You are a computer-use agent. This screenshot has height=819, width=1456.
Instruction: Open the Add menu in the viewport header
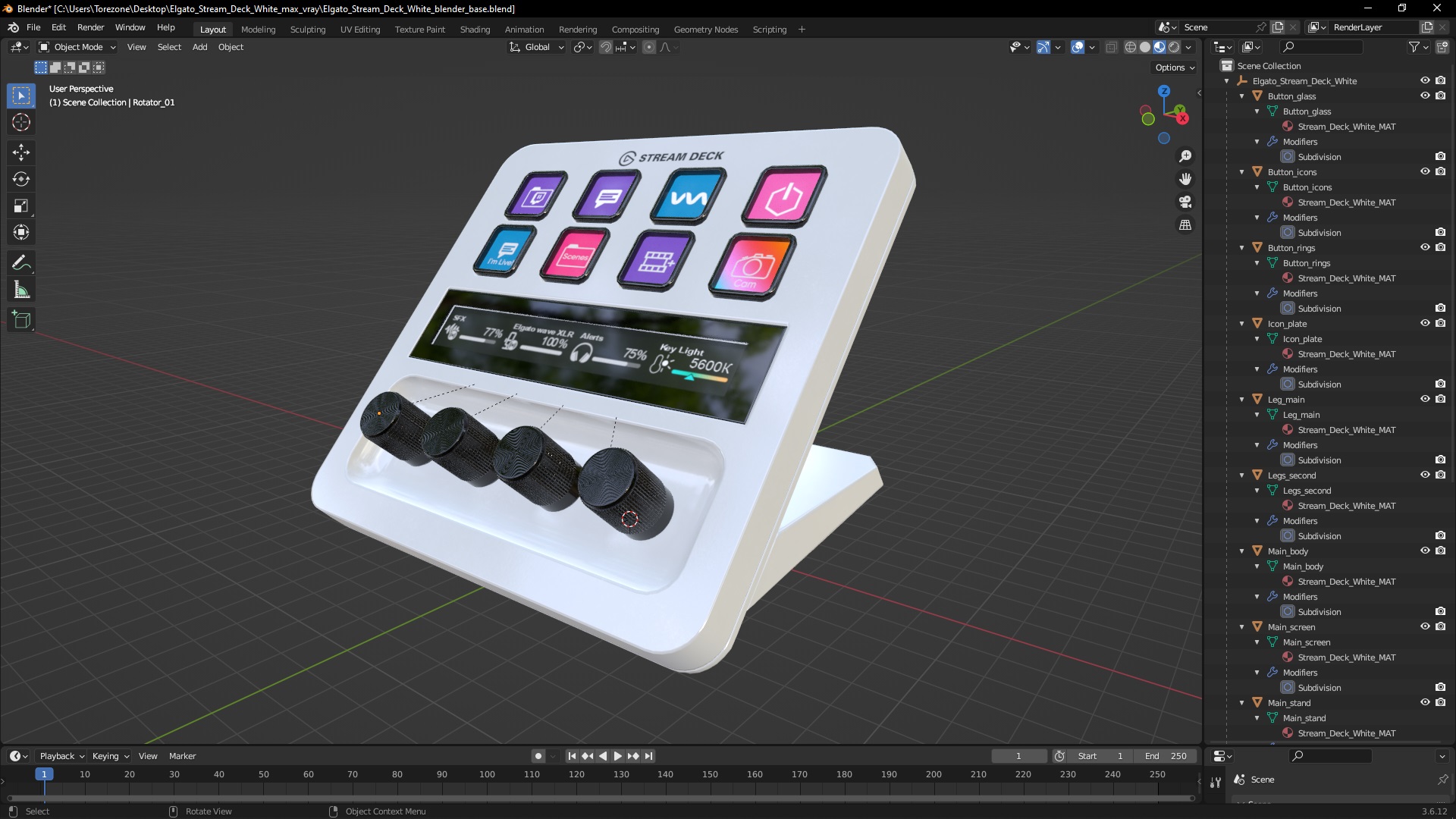click(199, 47)
